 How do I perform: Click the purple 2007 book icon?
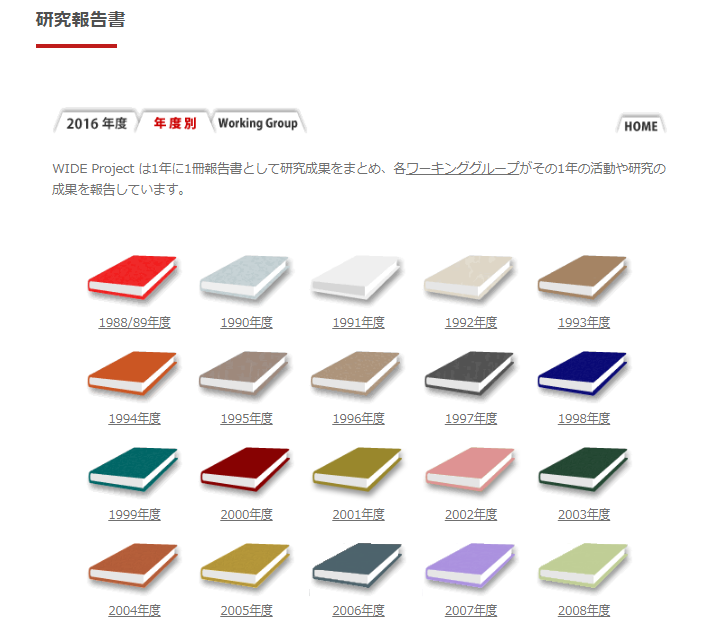click(x=470, y=565)
